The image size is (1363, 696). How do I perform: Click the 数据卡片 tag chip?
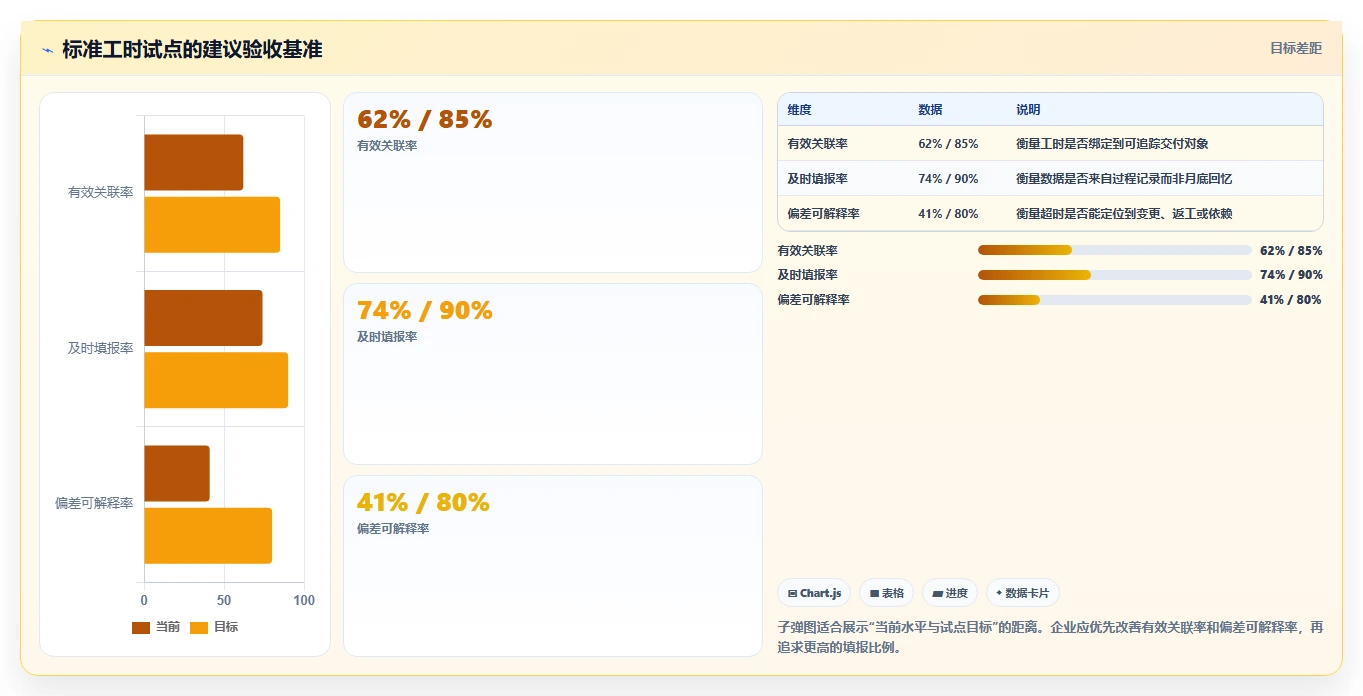click(1023, 593)
